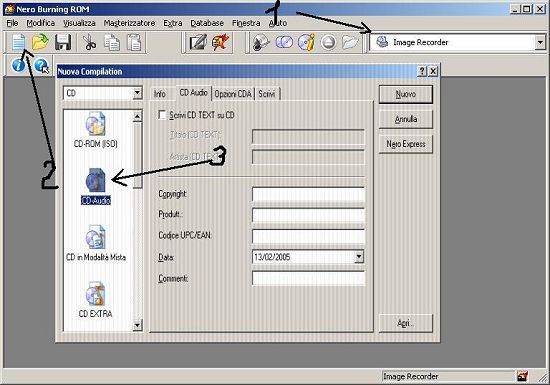Click the Help question mark pointer icon

pyautogui.click(x=41, y=66)
